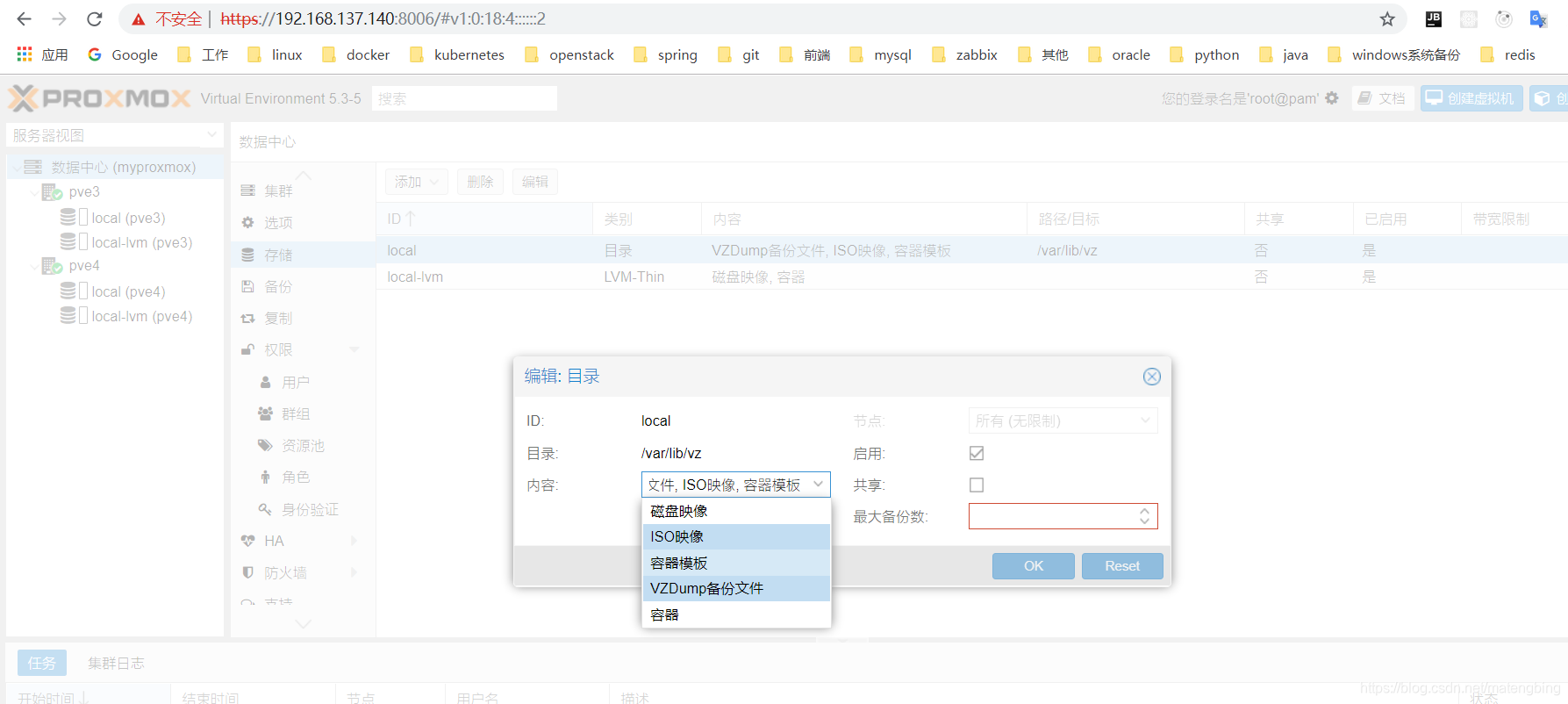This screenshot has width=1568, height=704.
Task: Select 容器 in content list
Action: click(x=736, y=614)
